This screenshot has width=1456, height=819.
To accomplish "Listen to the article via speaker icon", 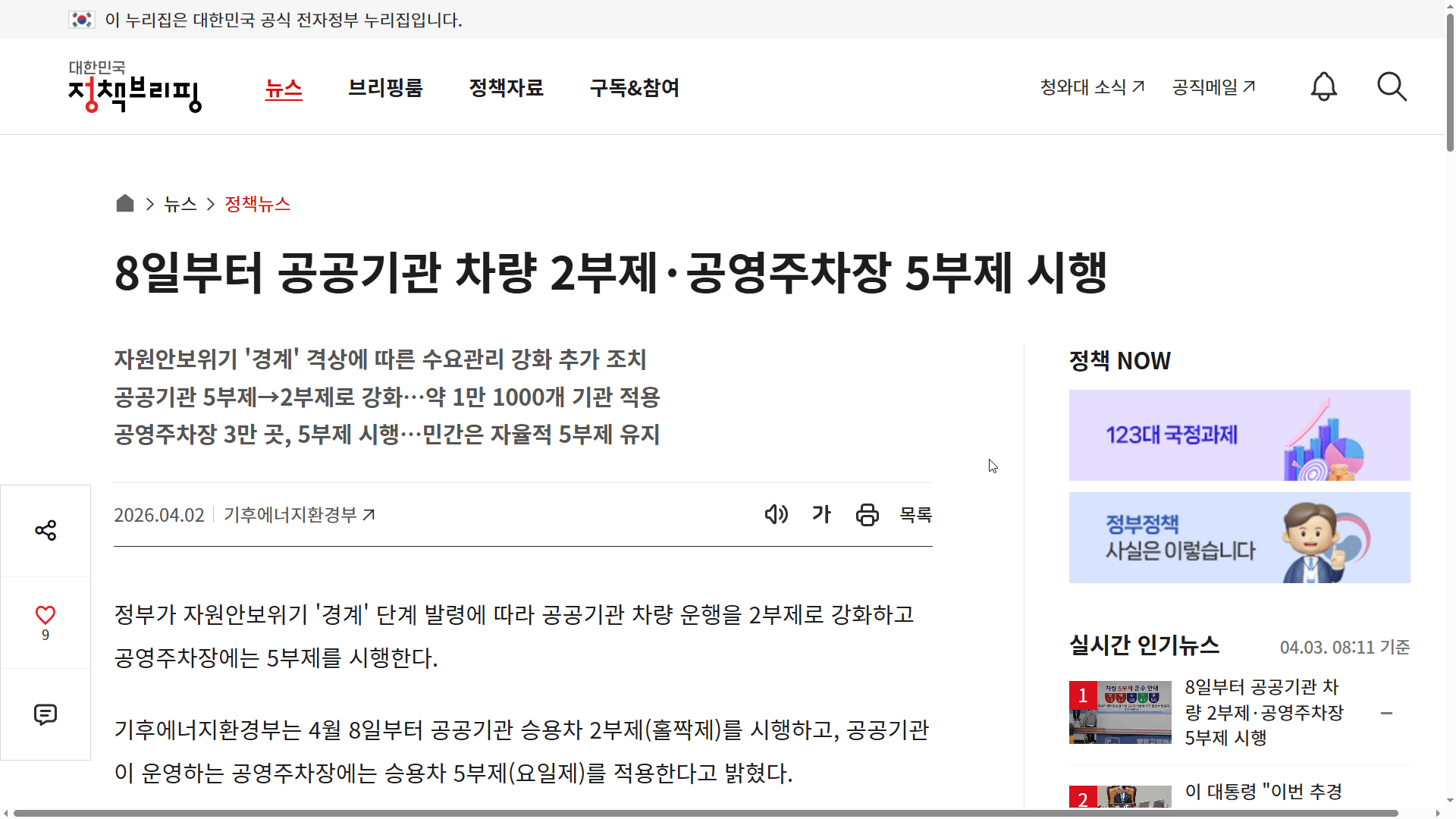I will coord(776,514).
